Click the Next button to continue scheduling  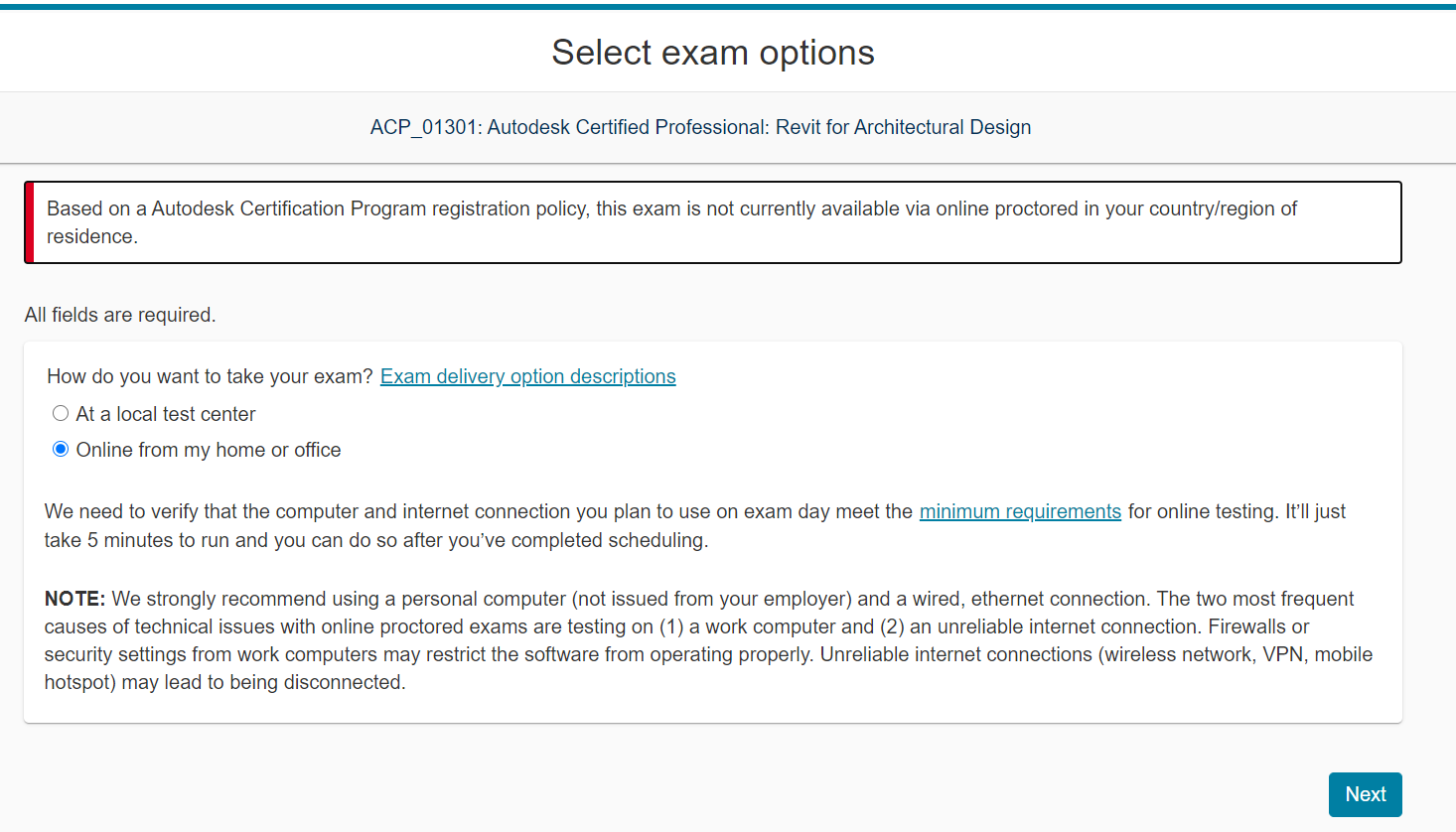[x=1365, y=794]
